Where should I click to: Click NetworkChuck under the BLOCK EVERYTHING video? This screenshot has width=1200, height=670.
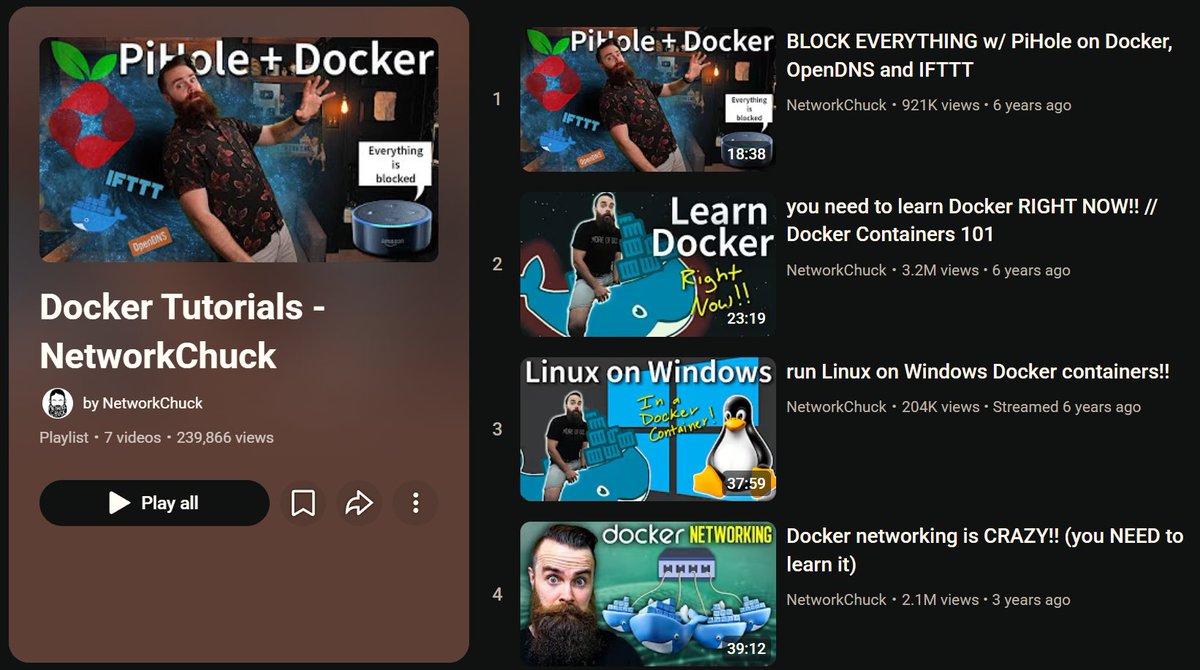[836, 105]
